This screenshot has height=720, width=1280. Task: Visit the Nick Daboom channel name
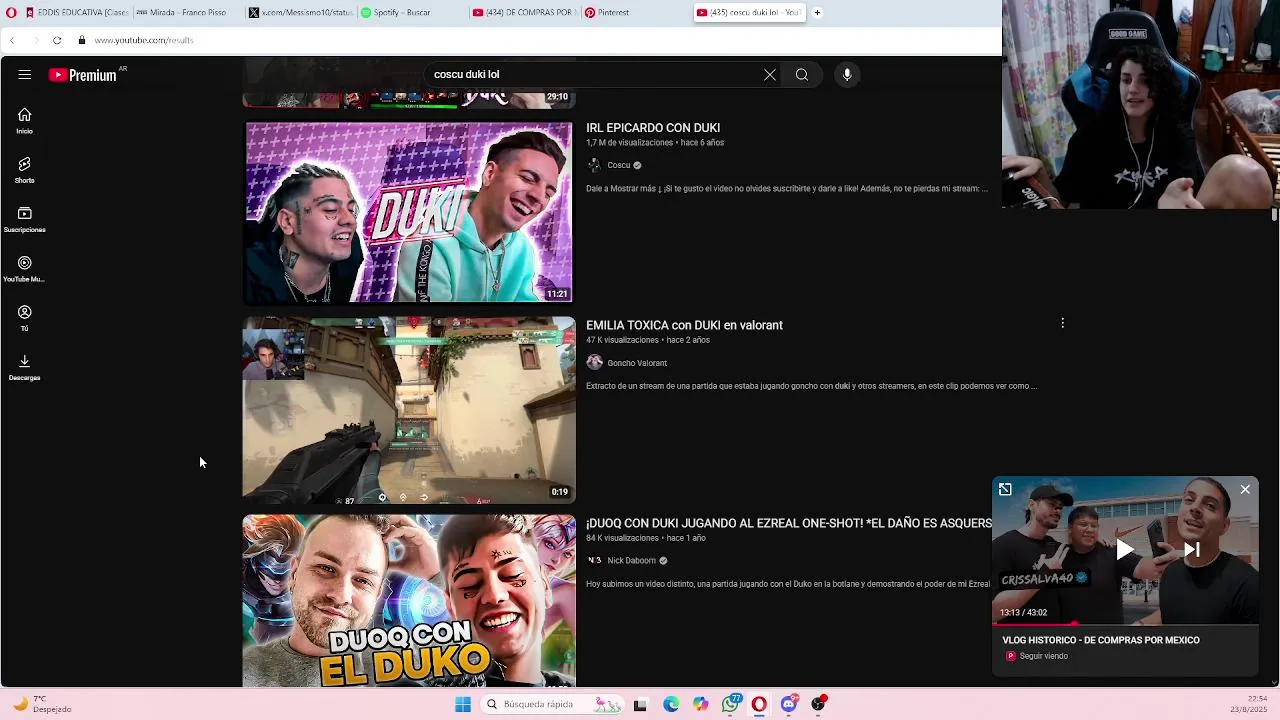tap(631, 561)
